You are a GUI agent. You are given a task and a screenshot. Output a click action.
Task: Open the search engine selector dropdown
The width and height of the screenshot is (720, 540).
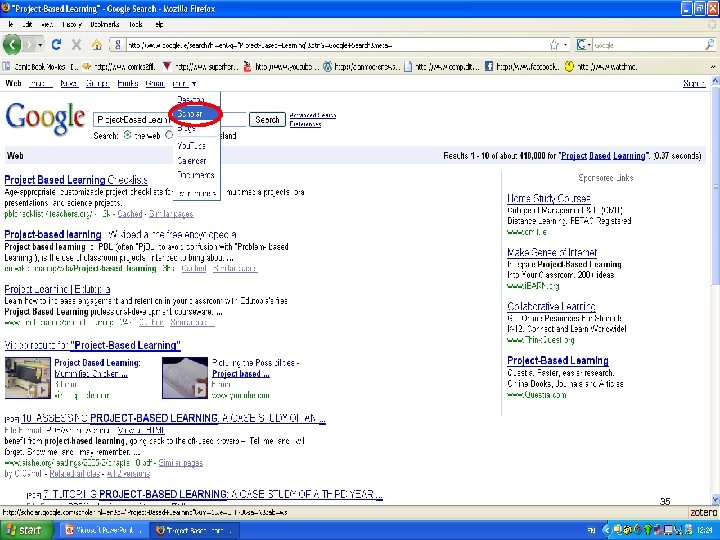[x=584, y=45]
